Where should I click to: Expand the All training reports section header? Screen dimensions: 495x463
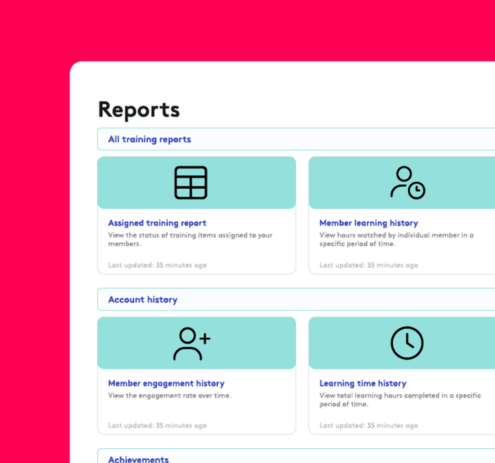pos(296,139)
